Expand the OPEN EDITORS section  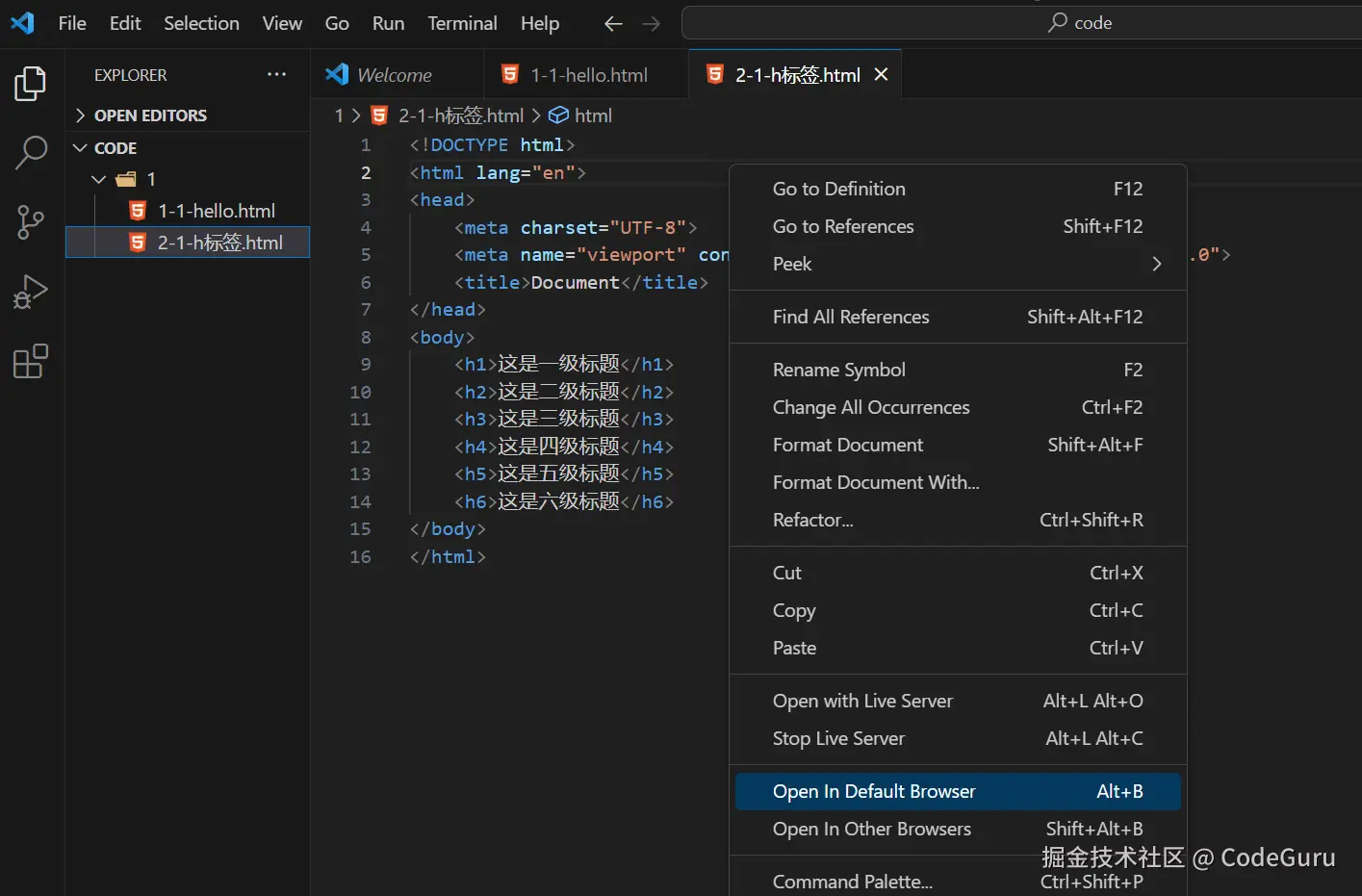tap(149, 115)
